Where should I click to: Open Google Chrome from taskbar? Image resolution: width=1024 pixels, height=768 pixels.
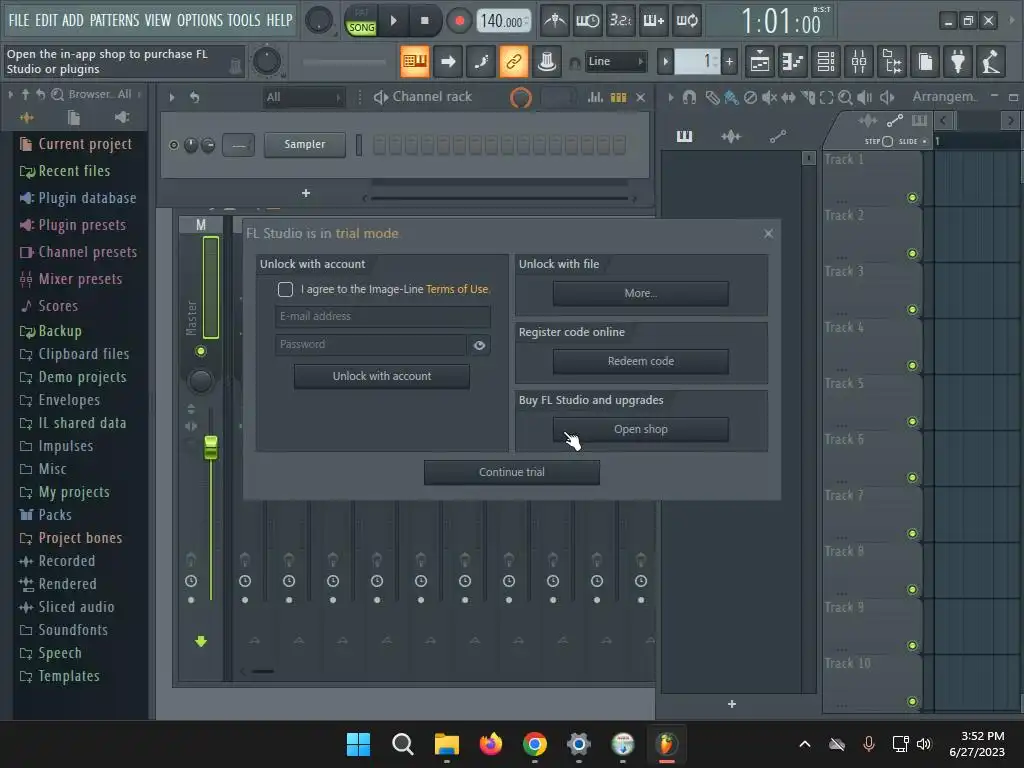[534, 744]
